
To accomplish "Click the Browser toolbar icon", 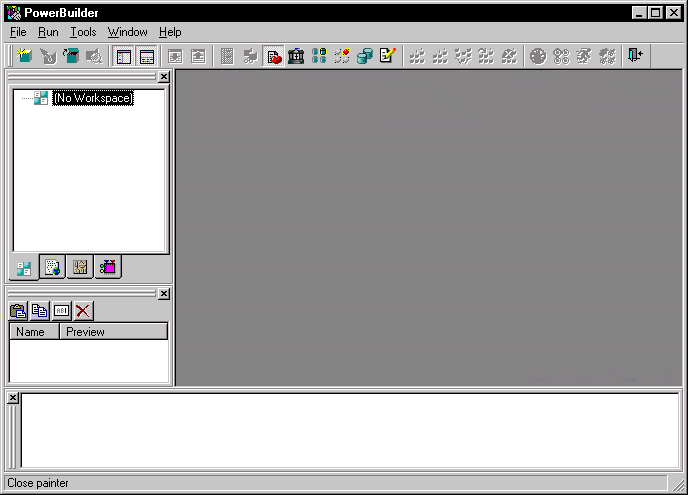I will 250,56.
